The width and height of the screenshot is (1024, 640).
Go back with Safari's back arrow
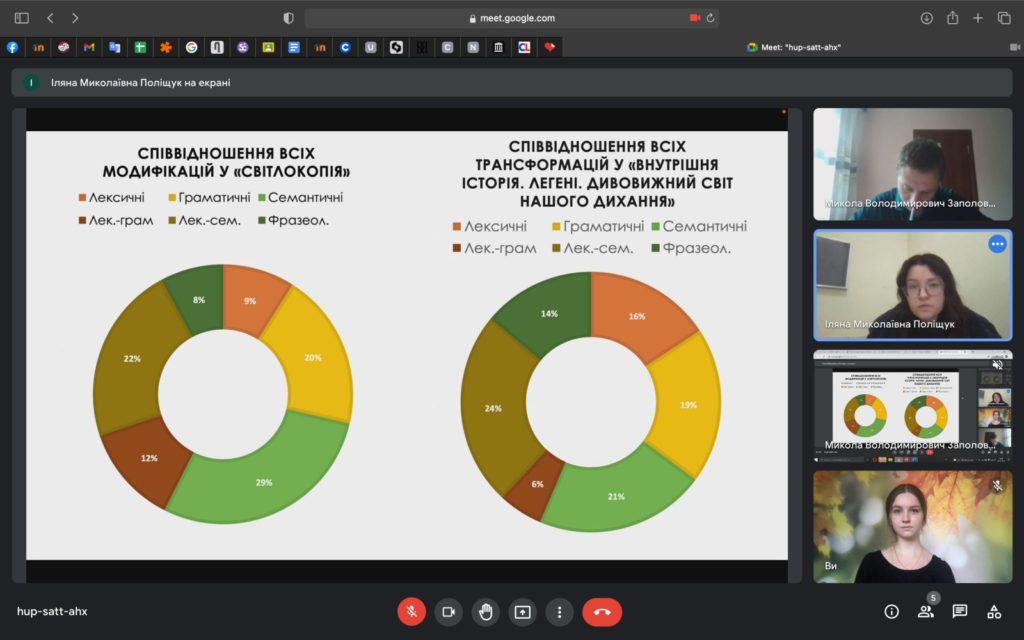(x=51, y=18)
